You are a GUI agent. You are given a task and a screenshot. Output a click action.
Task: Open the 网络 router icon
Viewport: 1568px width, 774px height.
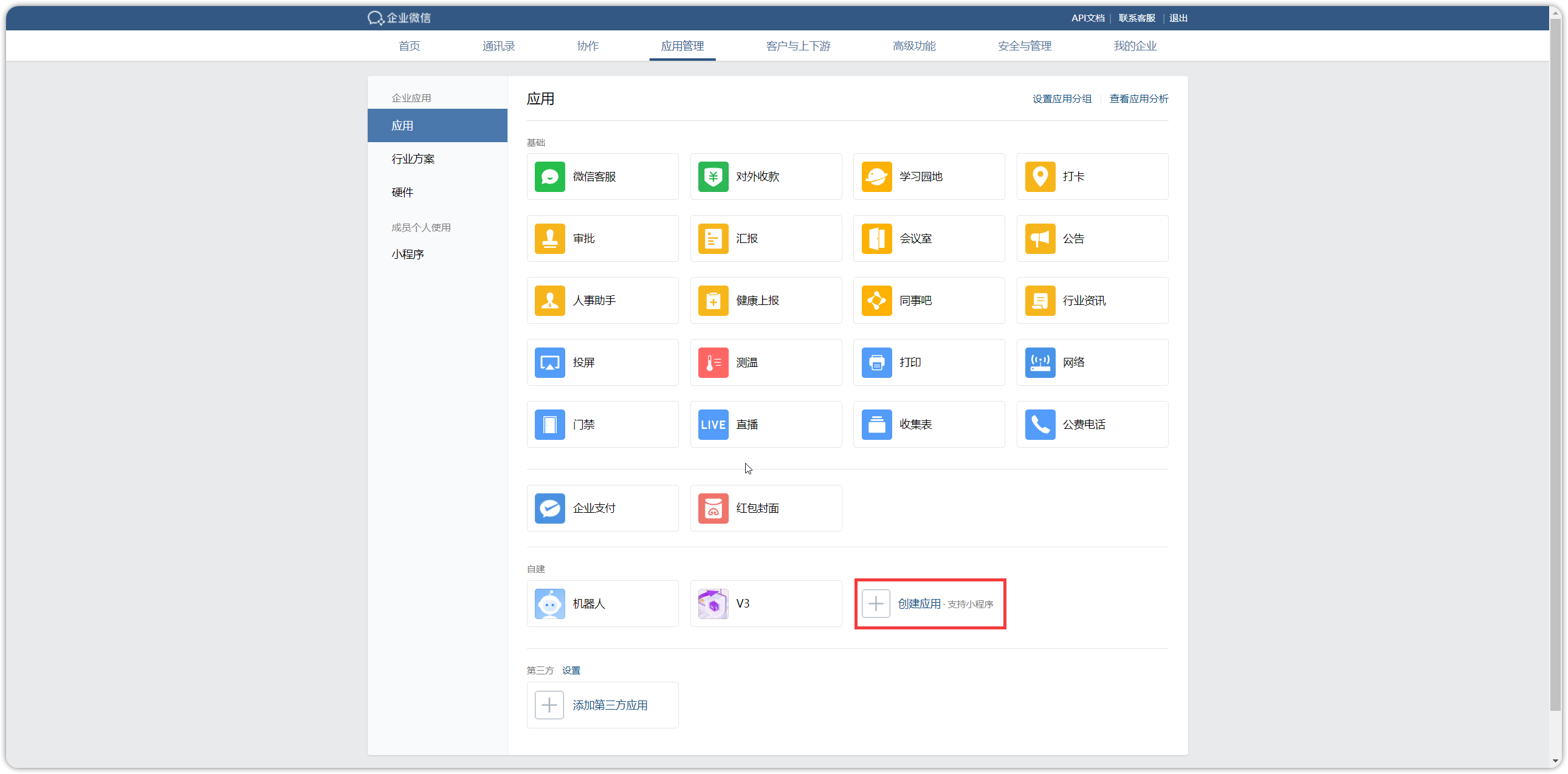[x=1040, y=363]
